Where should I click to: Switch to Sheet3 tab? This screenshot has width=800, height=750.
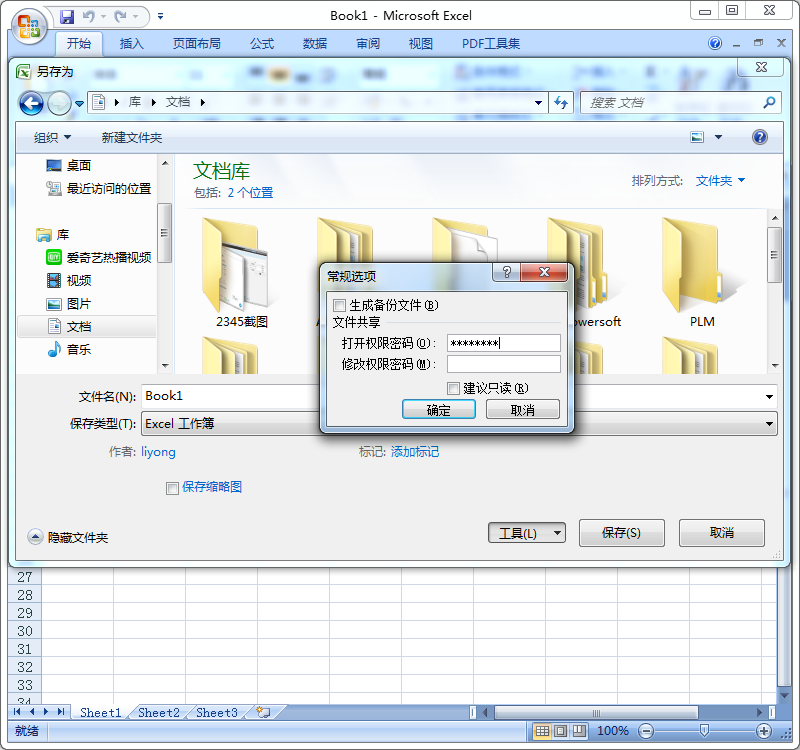point(217,713)
